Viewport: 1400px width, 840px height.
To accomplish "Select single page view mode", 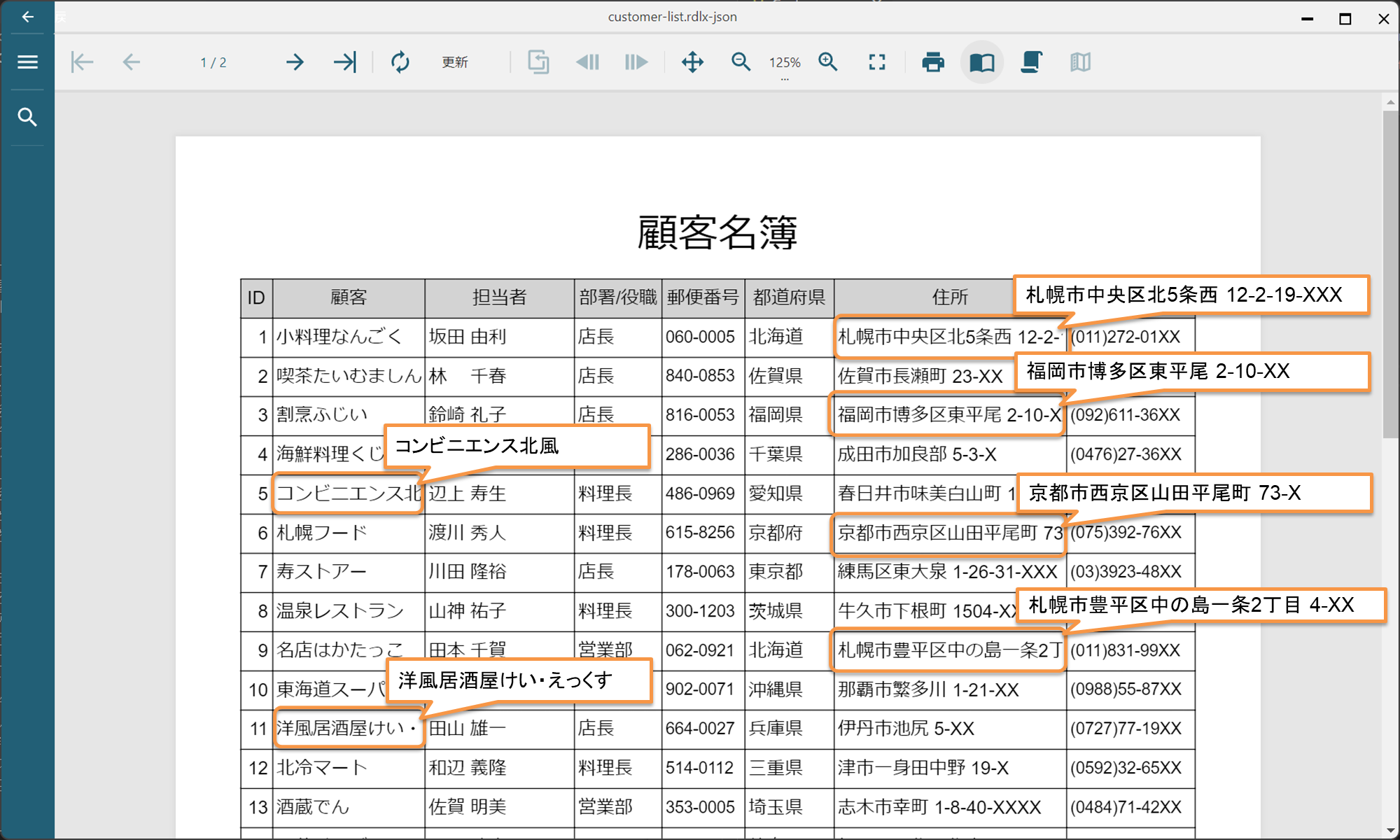I will point(982,62).
